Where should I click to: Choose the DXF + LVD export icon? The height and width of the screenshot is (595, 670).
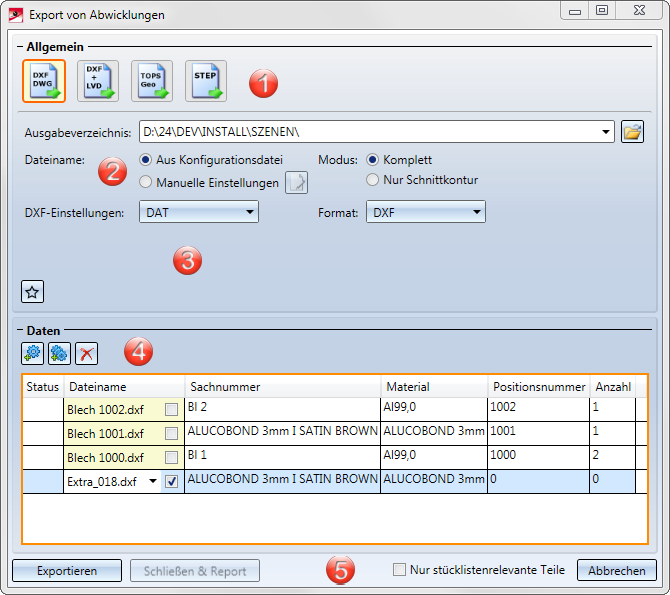(x=98, y=81)
